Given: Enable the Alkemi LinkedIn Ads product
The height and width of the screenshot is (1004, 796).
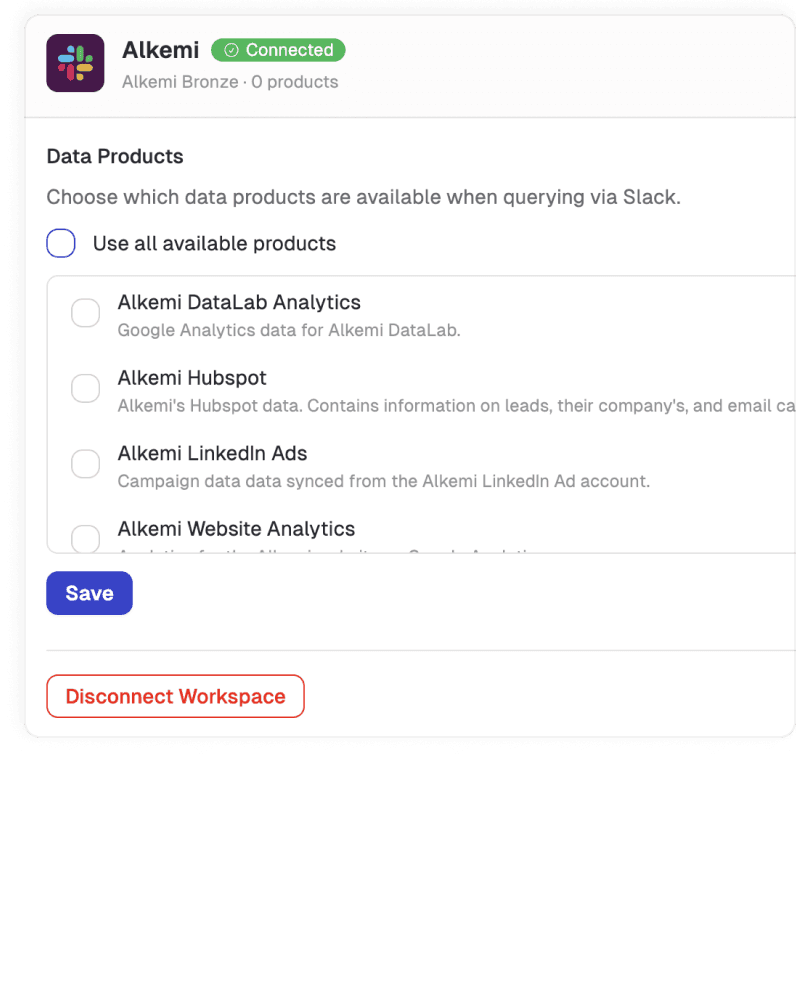Looking at the screenshot, I should (85, 463).
